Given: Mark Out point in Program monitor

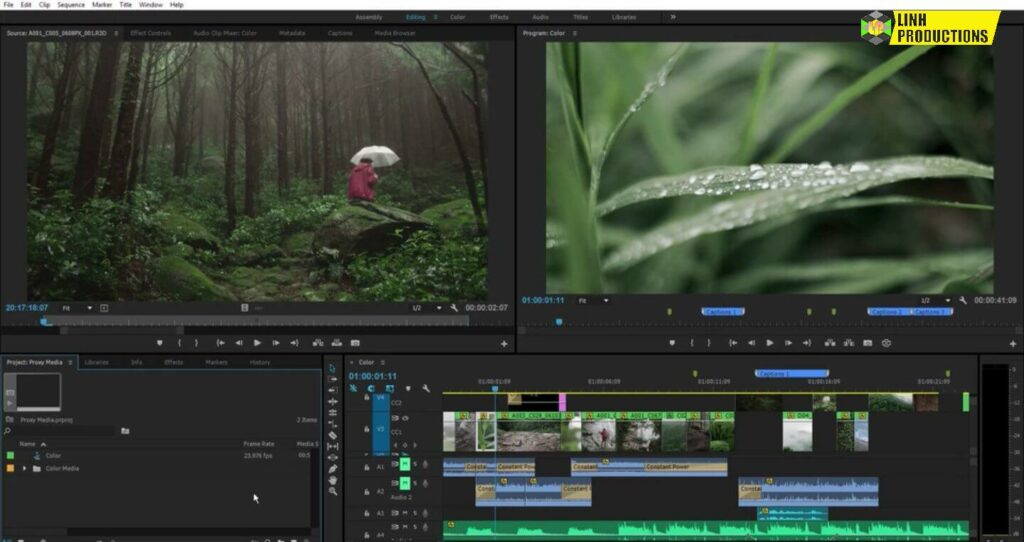Looking at the screenshot, I should (709, 343).
